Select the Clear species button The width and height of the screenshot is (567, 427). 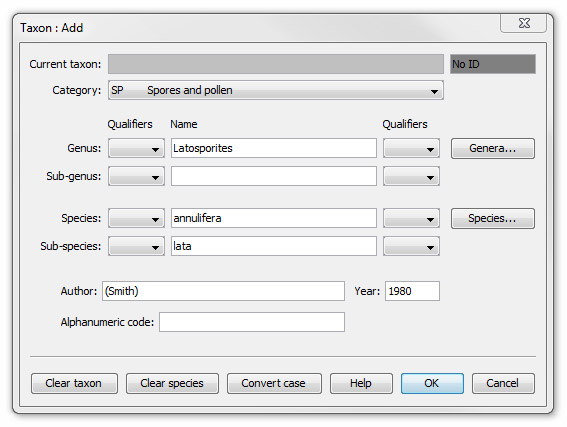(x=172, y=383)
